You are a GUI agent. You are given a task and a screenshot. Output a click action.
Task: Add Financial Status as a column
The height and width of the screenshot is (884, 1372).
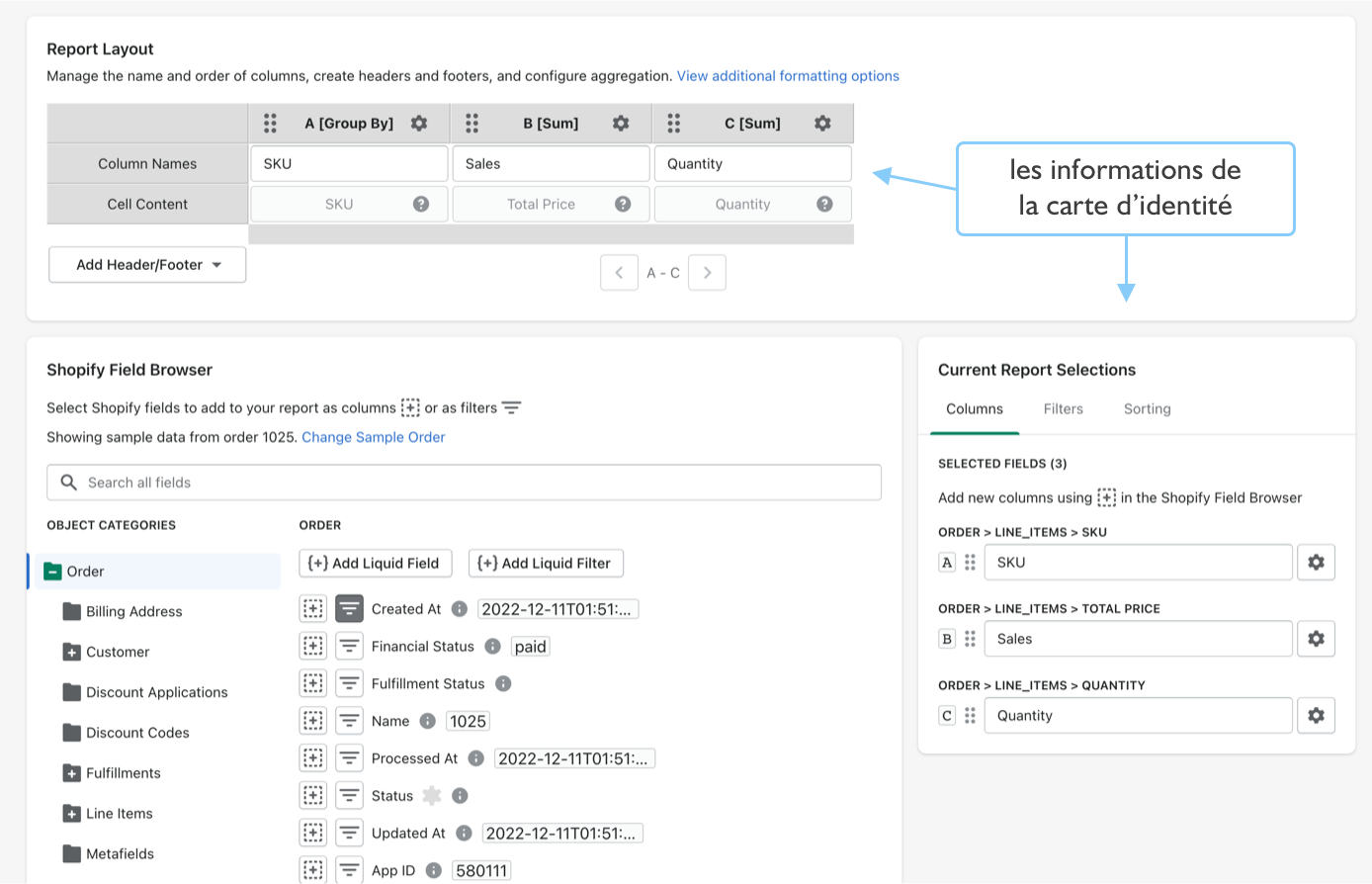(x=313, y=647)
